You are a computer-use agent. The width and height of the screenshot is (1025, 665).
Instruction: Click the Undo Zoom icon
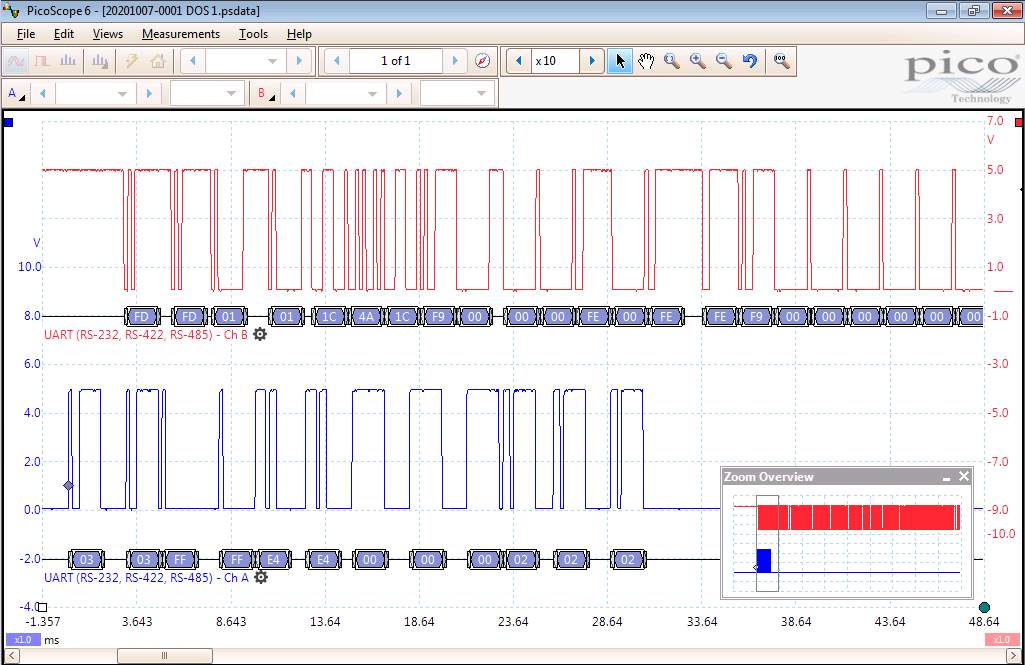(750, 61)
